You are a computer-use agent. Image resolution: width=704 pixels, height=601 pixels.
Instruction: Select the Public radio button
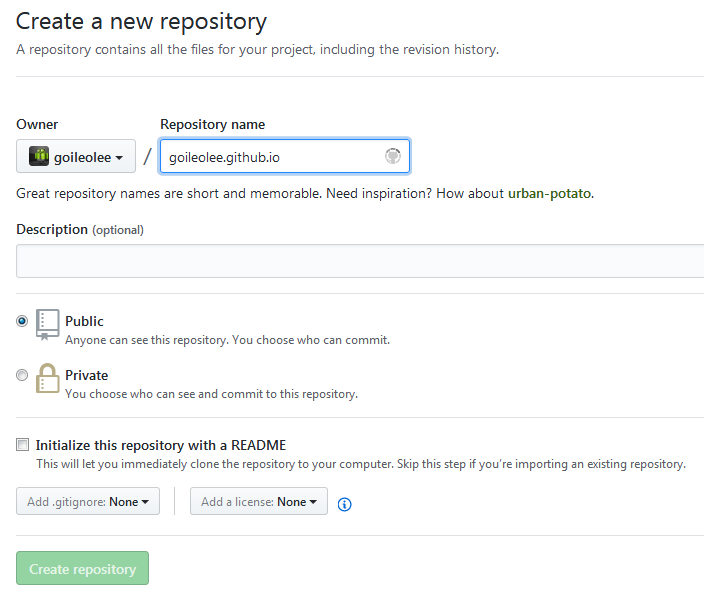click(22, 321)
